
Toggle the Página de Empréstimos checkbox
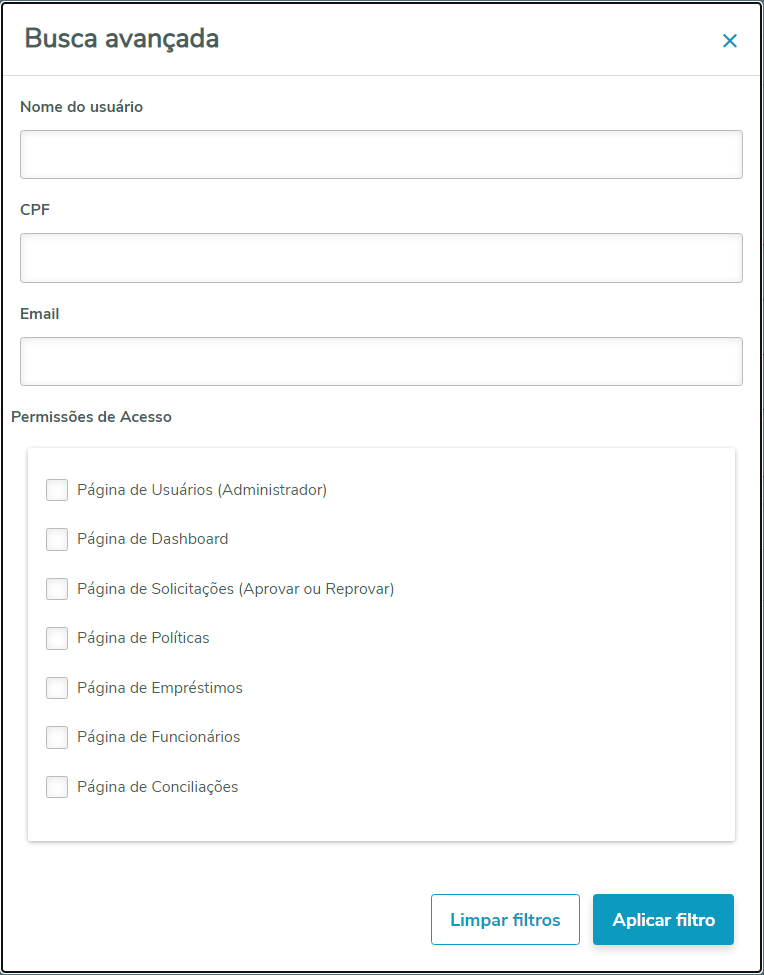point(57,688)
